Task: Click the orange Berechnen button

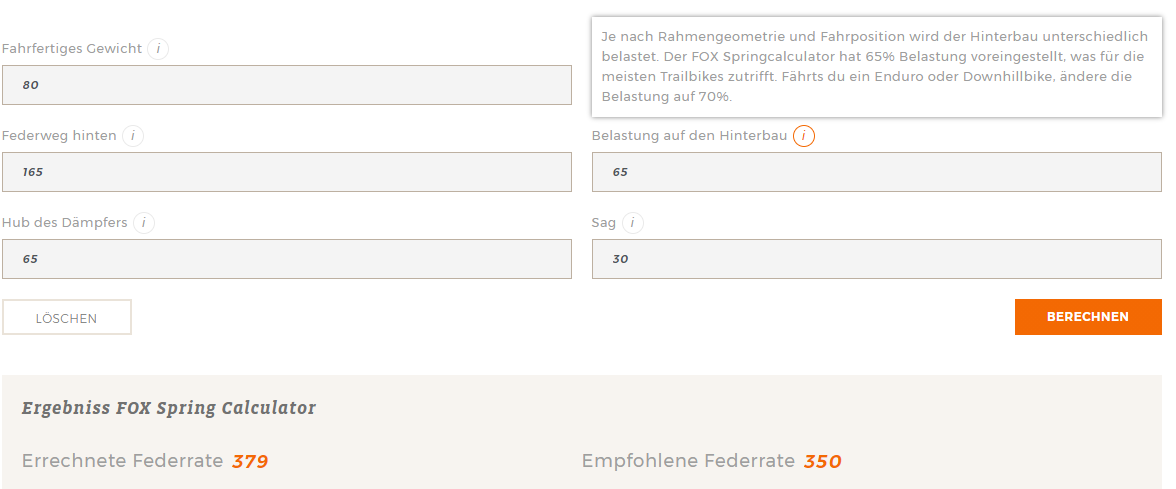Action: tap(1088, 317)
